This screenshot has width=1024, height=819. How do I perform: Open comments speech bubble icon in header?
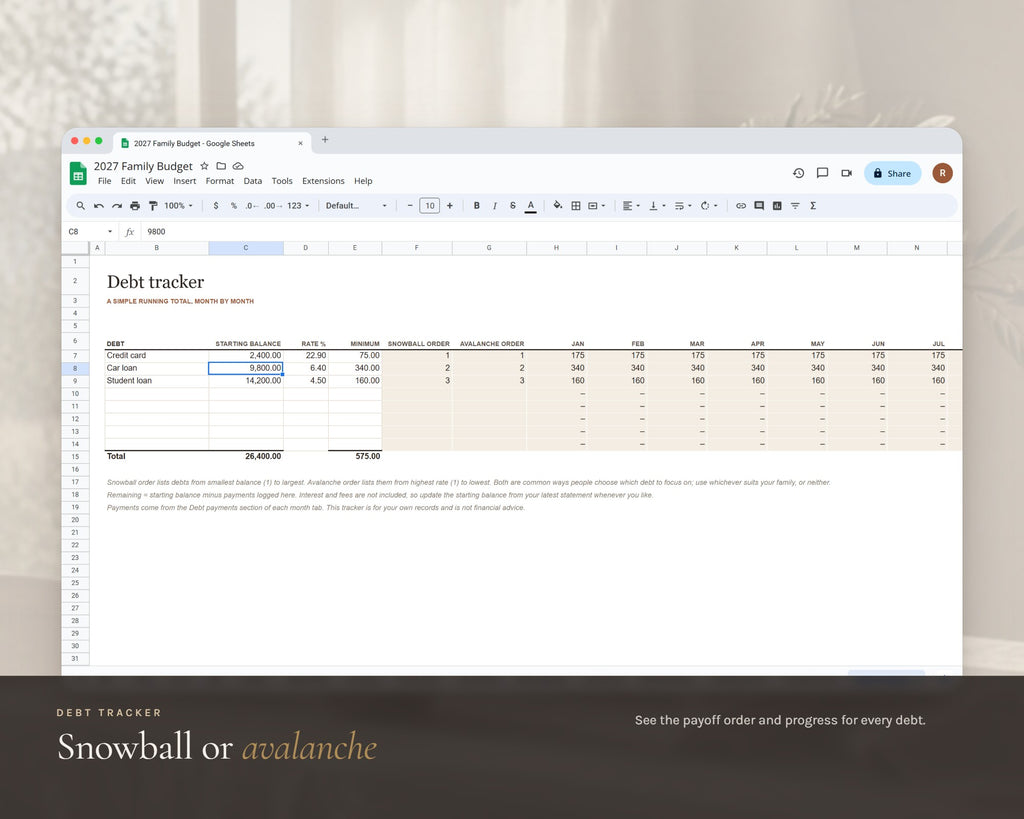click(x=822, y=173)
